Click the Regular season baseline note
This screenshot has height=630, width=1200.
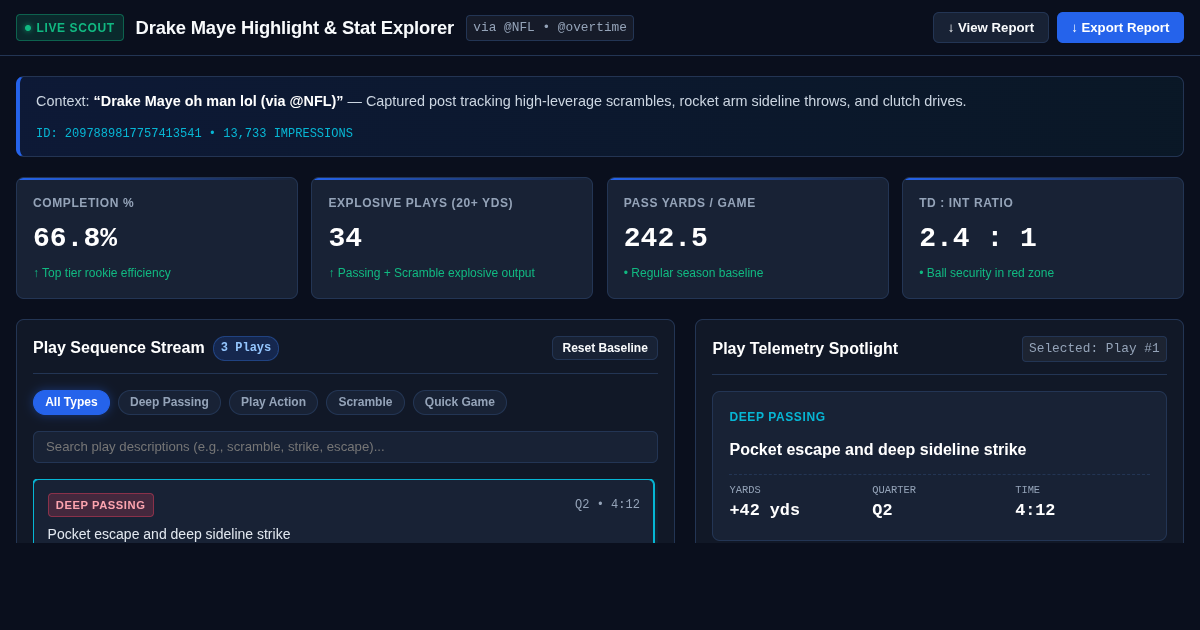tap(694, 273)
